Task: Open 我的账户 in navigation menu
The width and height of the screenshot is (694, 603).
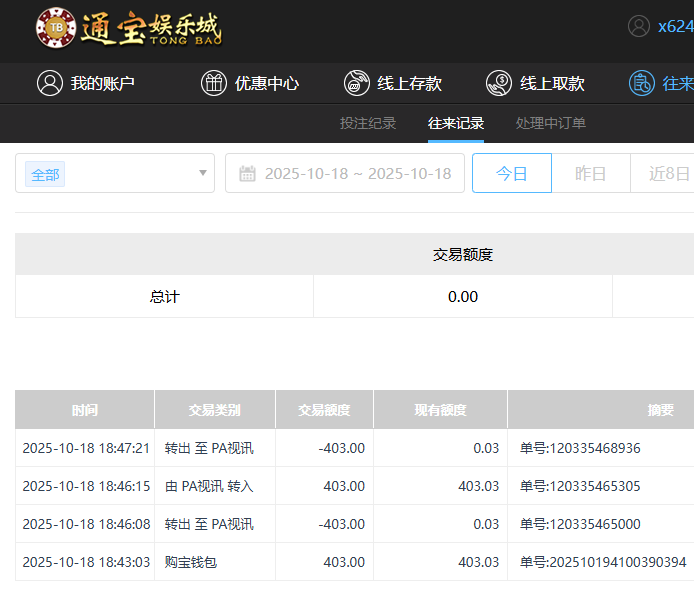Action: coord(102,83)
